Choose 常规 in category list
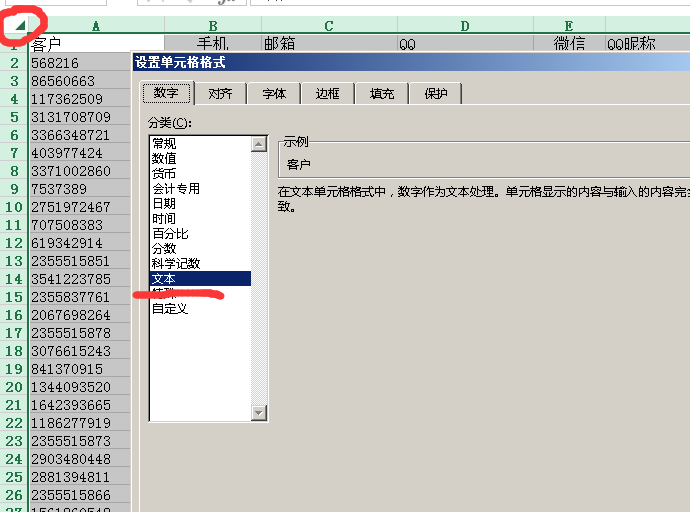 (x=164, y=143)
